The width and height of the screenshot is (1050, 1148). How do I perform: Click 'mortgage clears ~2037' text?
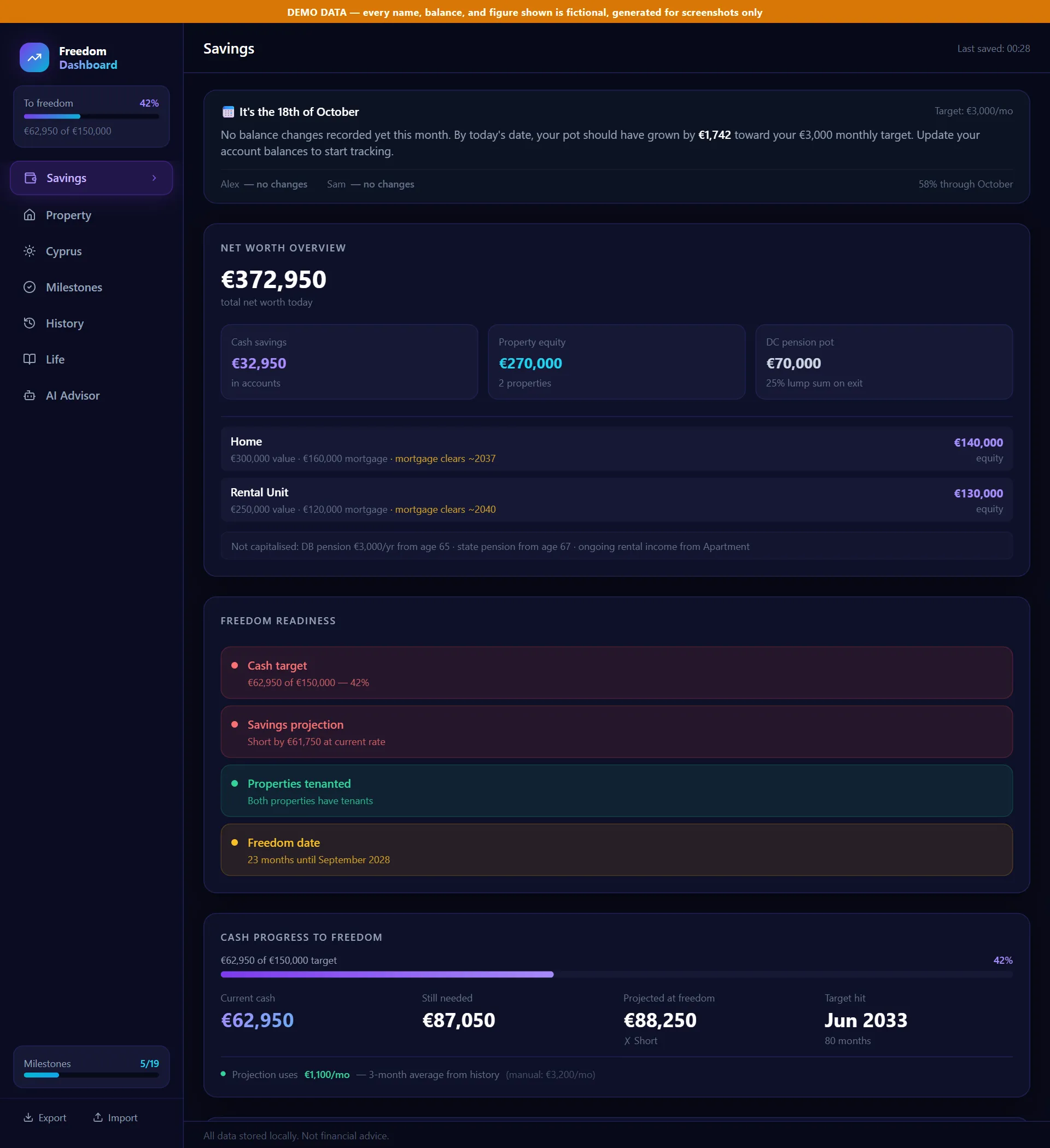(445, 459)
